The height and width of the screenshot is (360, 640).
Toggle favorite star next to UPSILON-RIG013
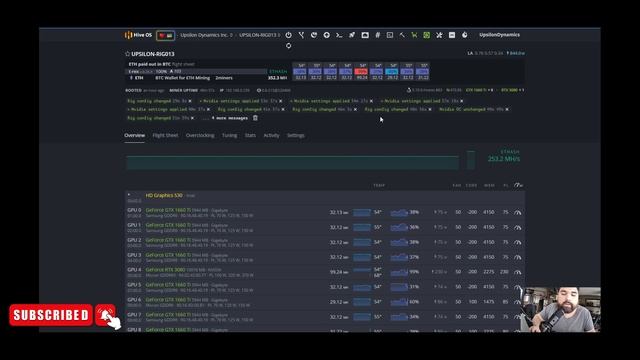127,54
